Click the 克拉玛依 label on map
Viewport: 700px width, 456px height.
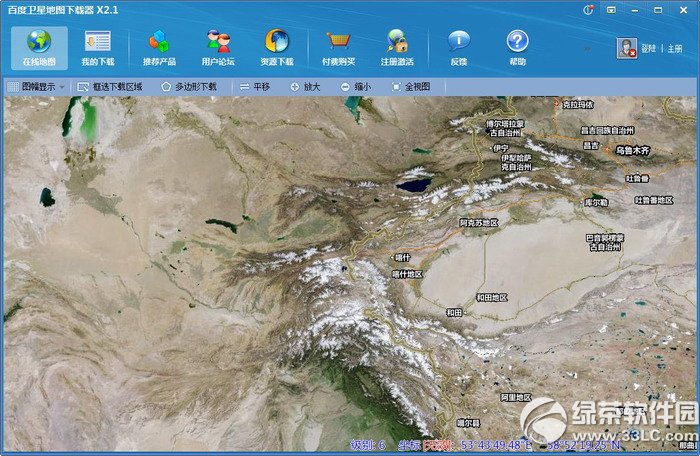[577, 105]
